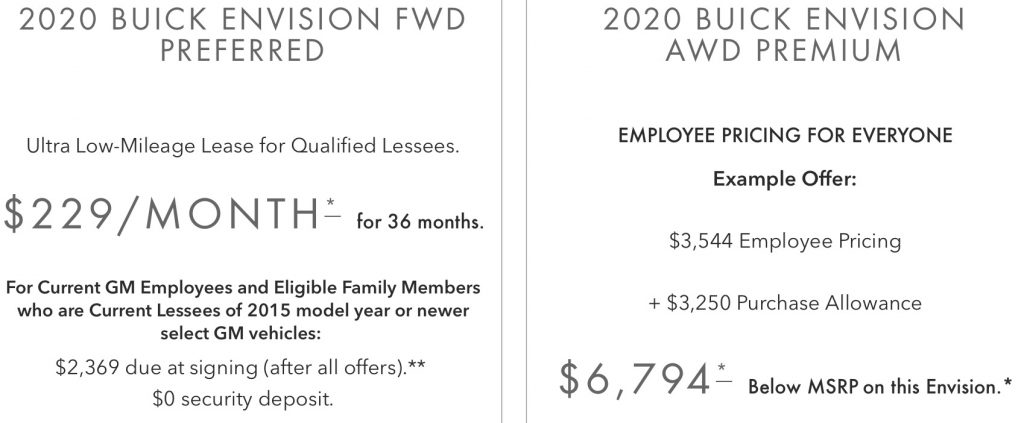
Task: Click the word PREFERRED in the left heading
Action: click(242, 51)
